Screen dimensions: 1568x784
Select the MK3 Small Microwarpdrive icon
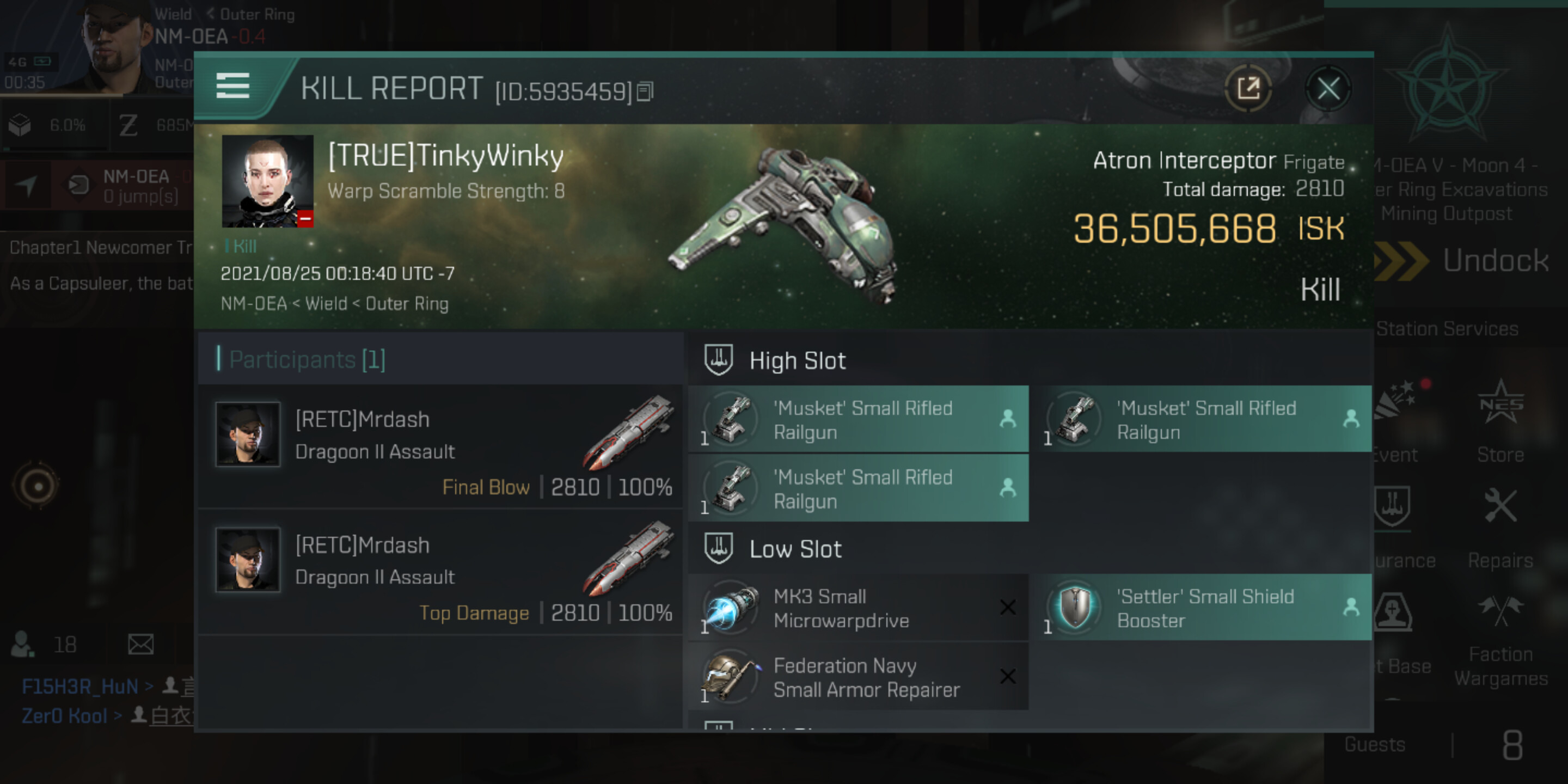coord(731,608)
